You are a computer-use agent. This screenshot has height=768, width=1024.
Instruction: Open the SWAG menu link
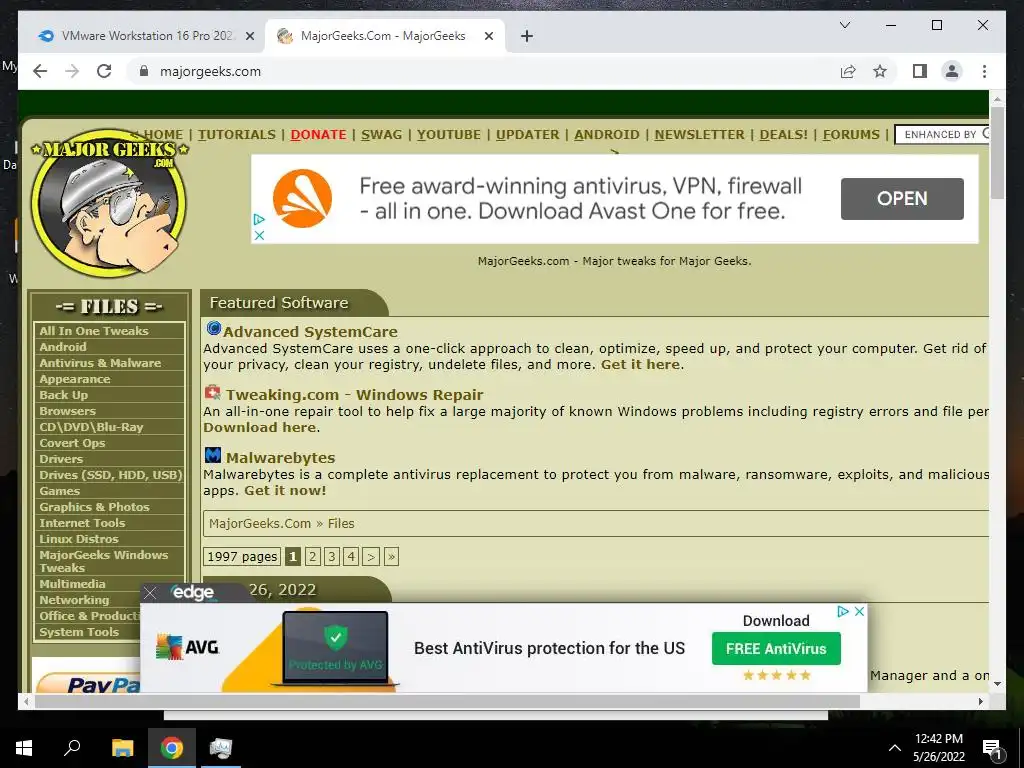pos(381,135)
